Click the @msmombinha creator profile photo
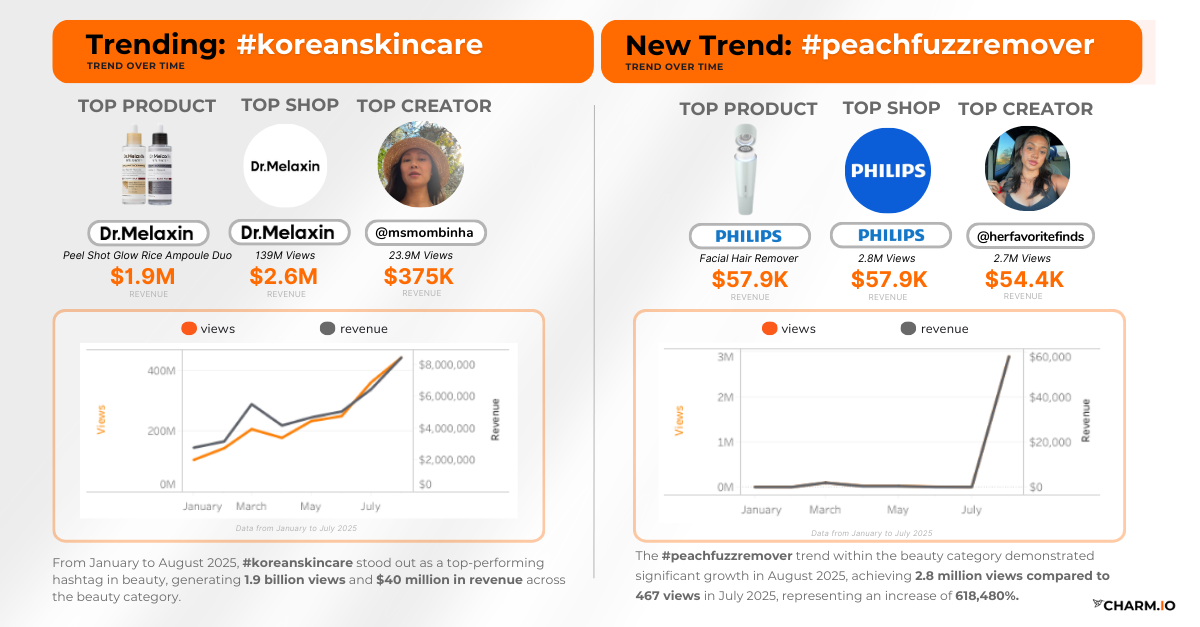Viewport: 1200px width, 627px height. 420,165
